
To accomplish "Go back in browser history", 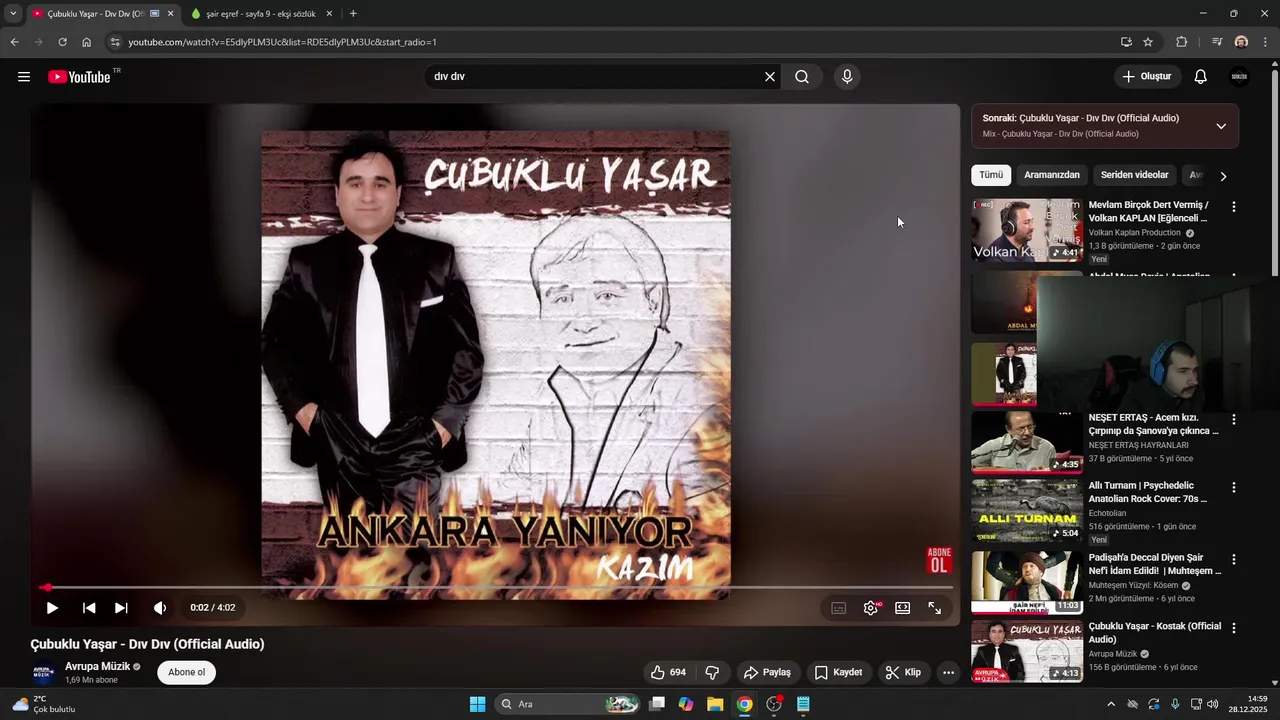I will pos(14,42).
